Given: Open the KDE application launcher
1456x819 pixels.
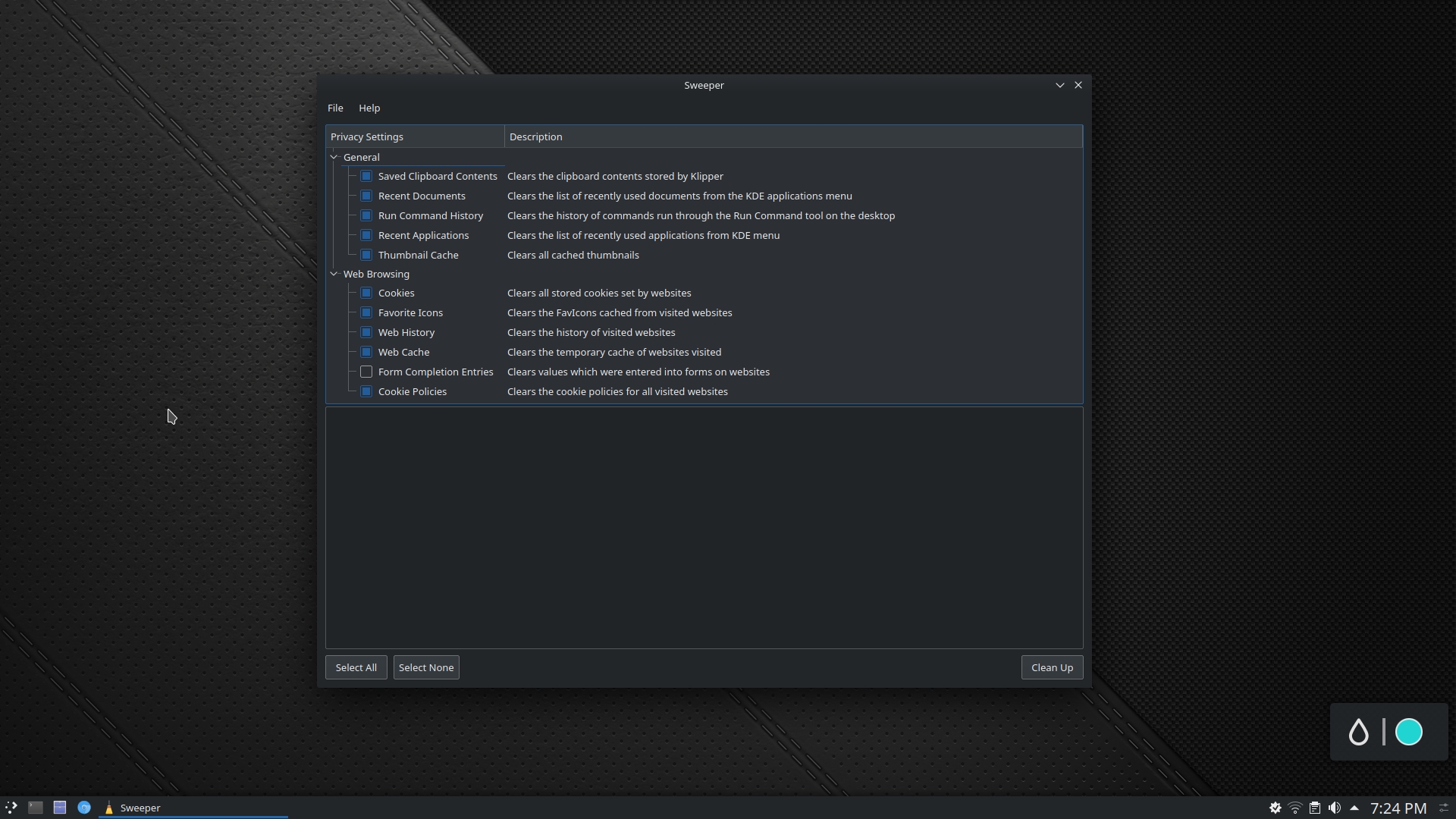Looking at the screenshot, I should point(11,808).
